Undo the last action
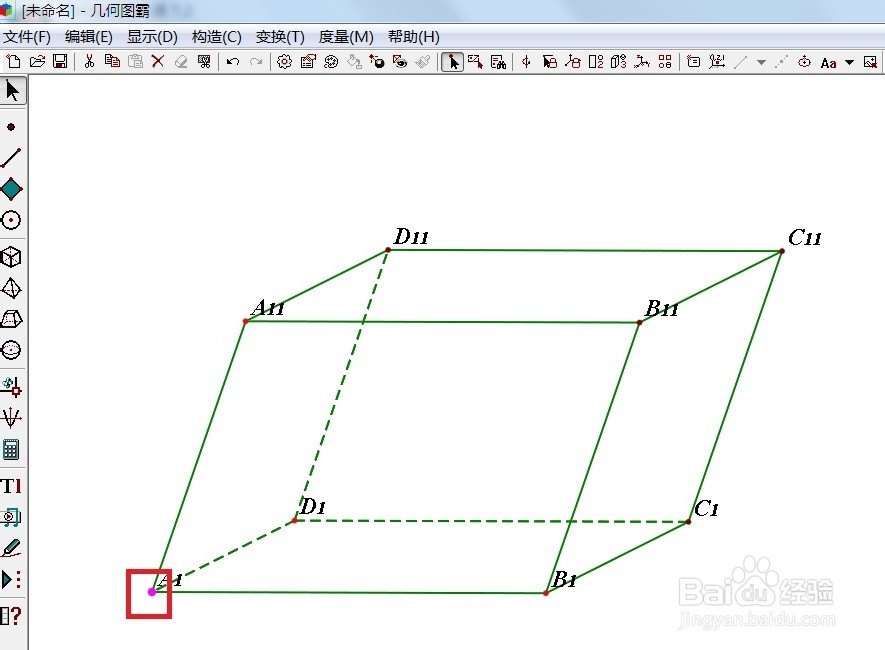The image size is (885, 650). [233, 61]
